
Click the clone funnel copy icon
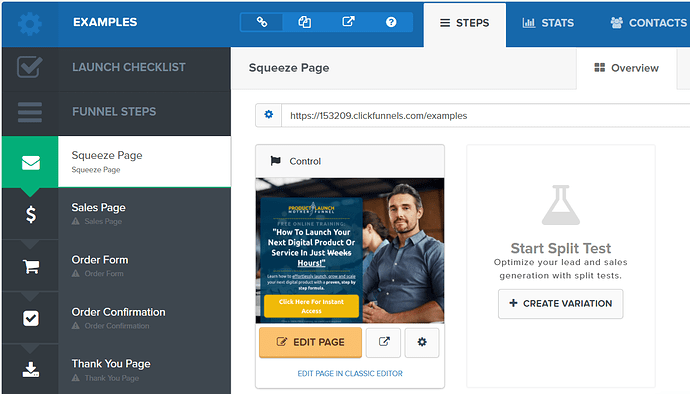tap(305, 22)
